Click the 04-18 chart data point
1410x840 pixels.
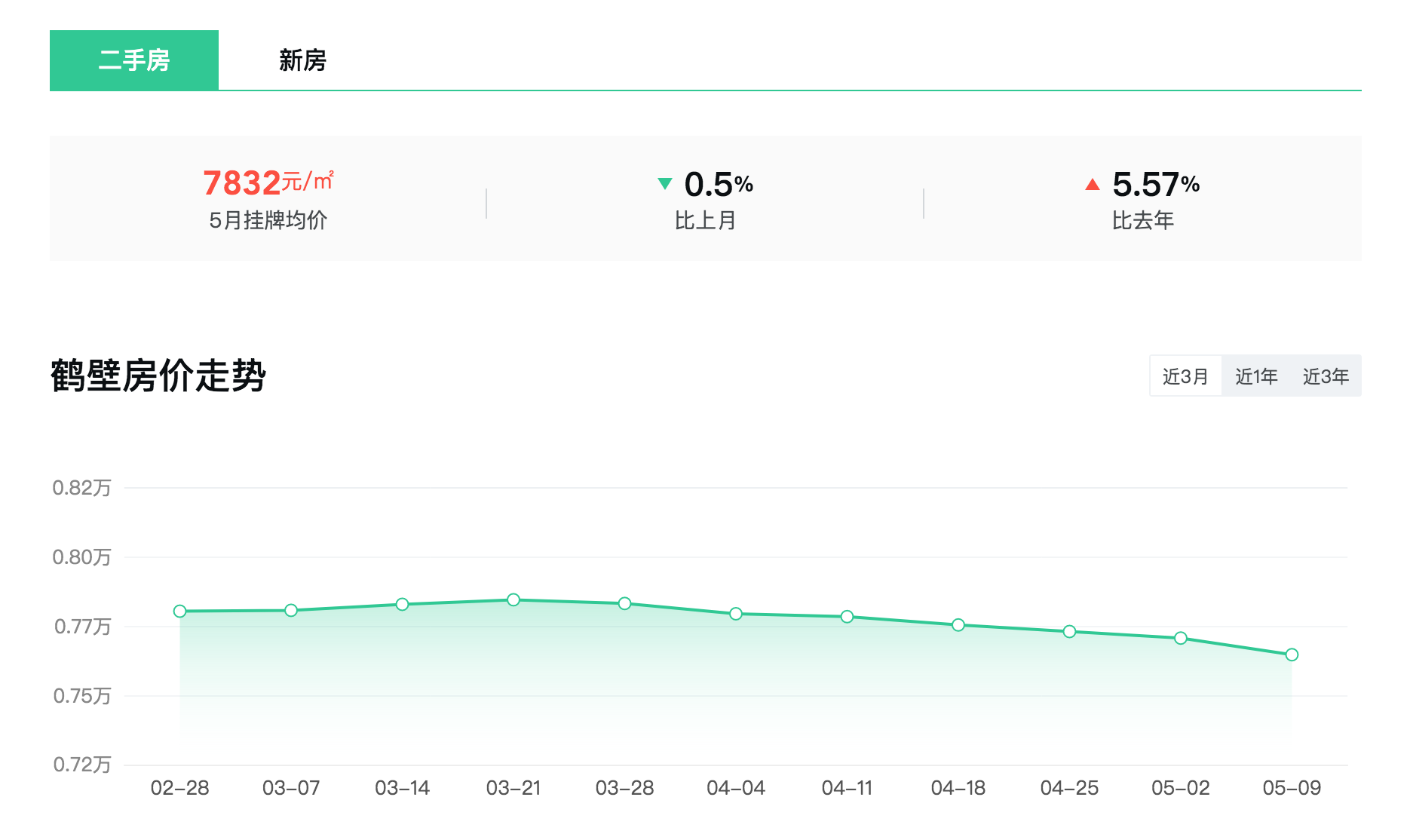point(958,625)
